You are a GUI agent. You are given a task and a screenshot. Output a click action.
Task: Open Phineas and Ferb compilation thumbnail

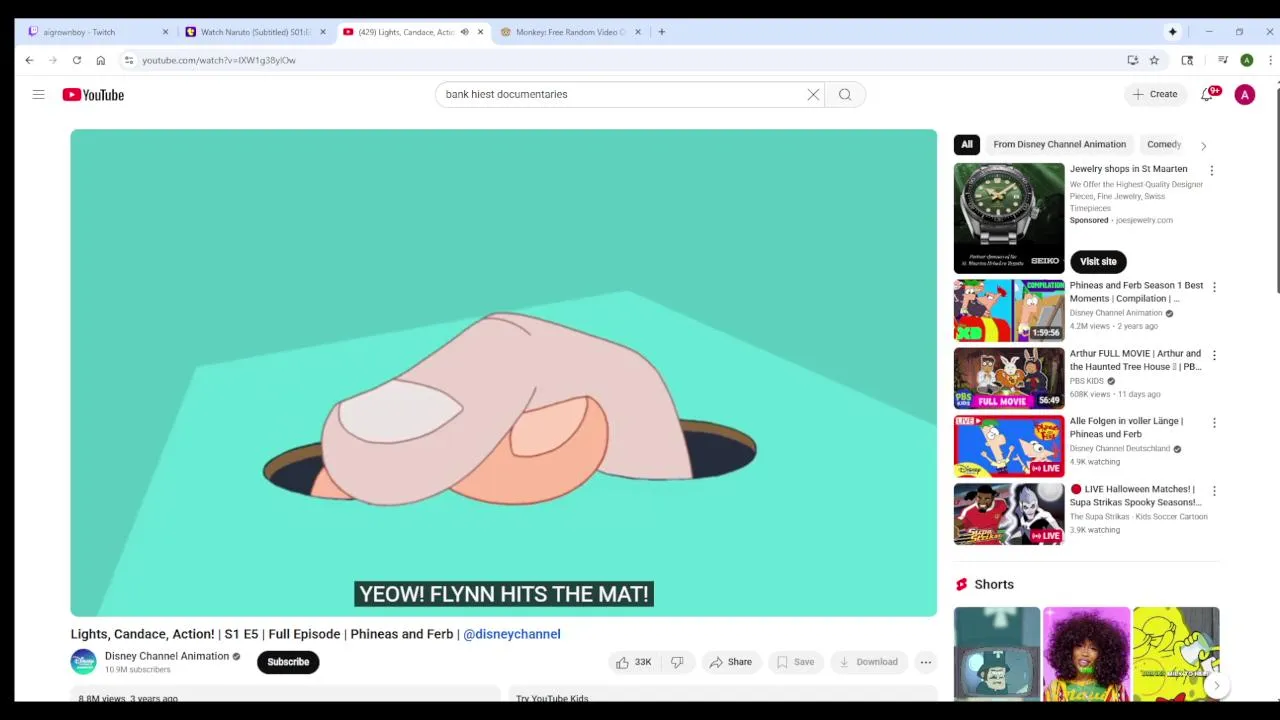tap(1009, 310)
